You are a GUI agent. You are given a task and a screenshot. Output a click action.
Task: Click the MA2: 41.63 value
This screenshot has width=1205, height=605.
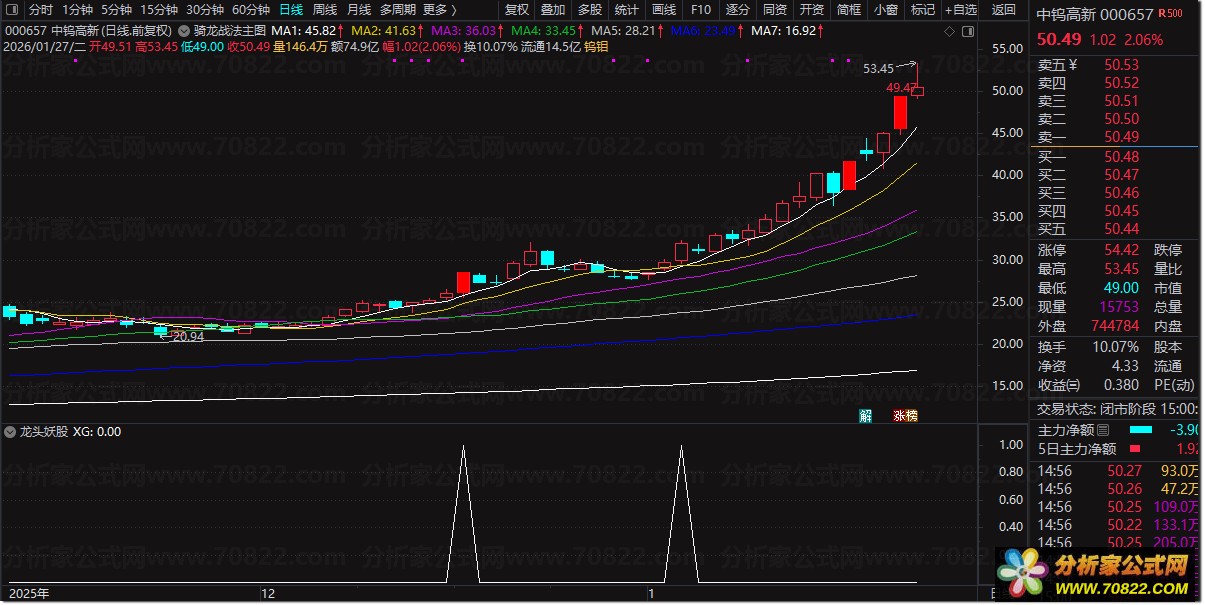click(384, 31)
